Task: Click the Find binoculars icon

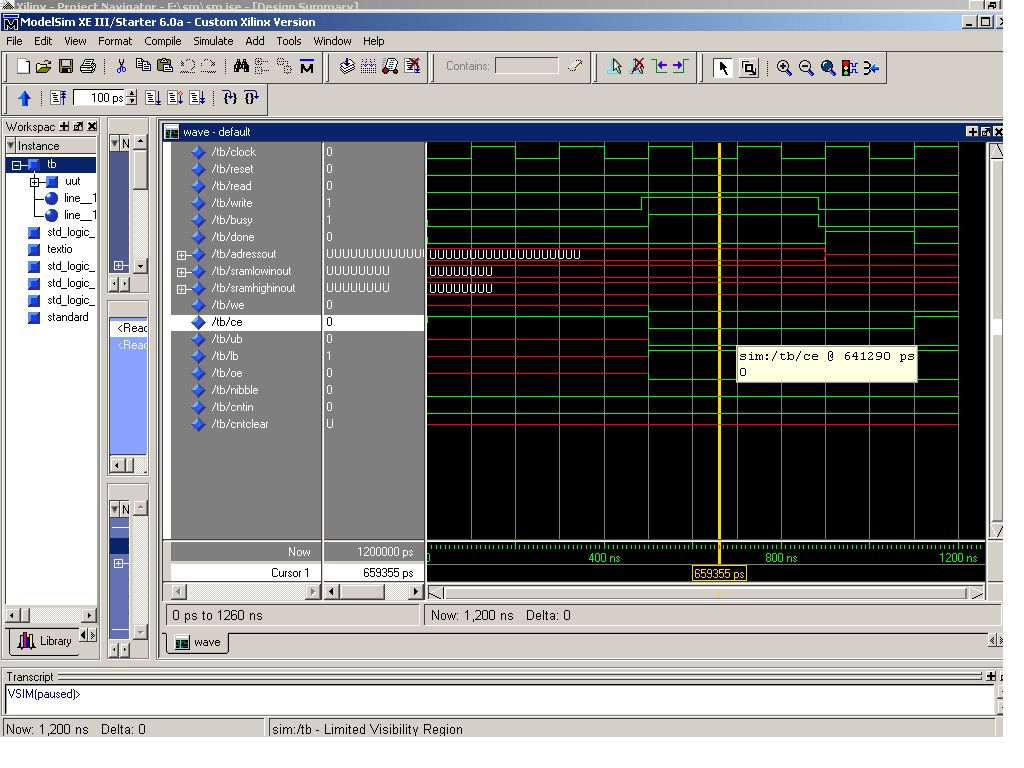Action: click(242, 66)
